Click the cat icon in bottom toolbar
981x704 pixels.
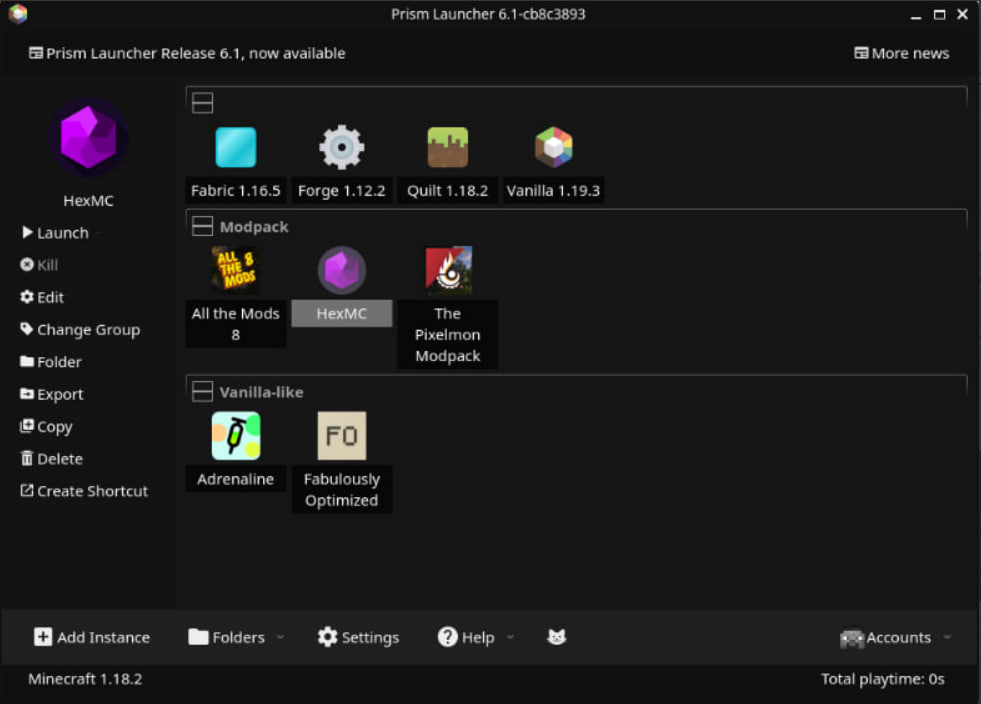click(556, 637)
